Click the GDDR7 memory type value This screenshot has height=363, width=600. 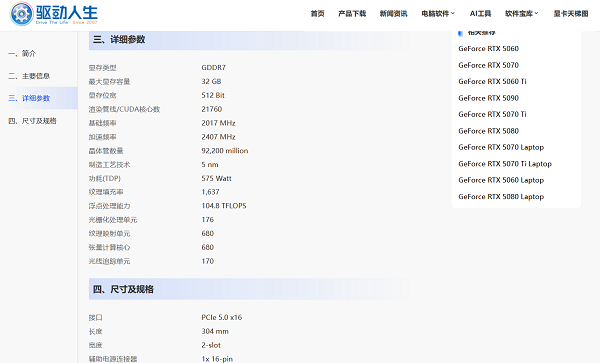point(214,68)
